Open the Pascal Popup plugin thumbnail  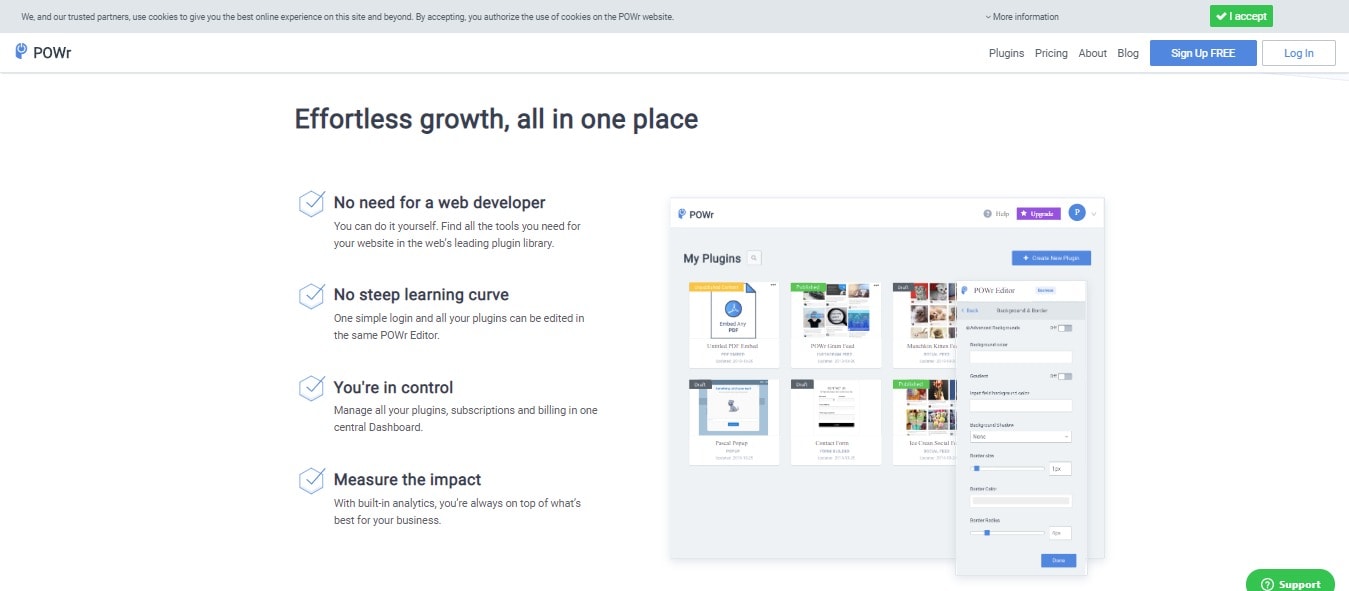[x=734, y=407]
